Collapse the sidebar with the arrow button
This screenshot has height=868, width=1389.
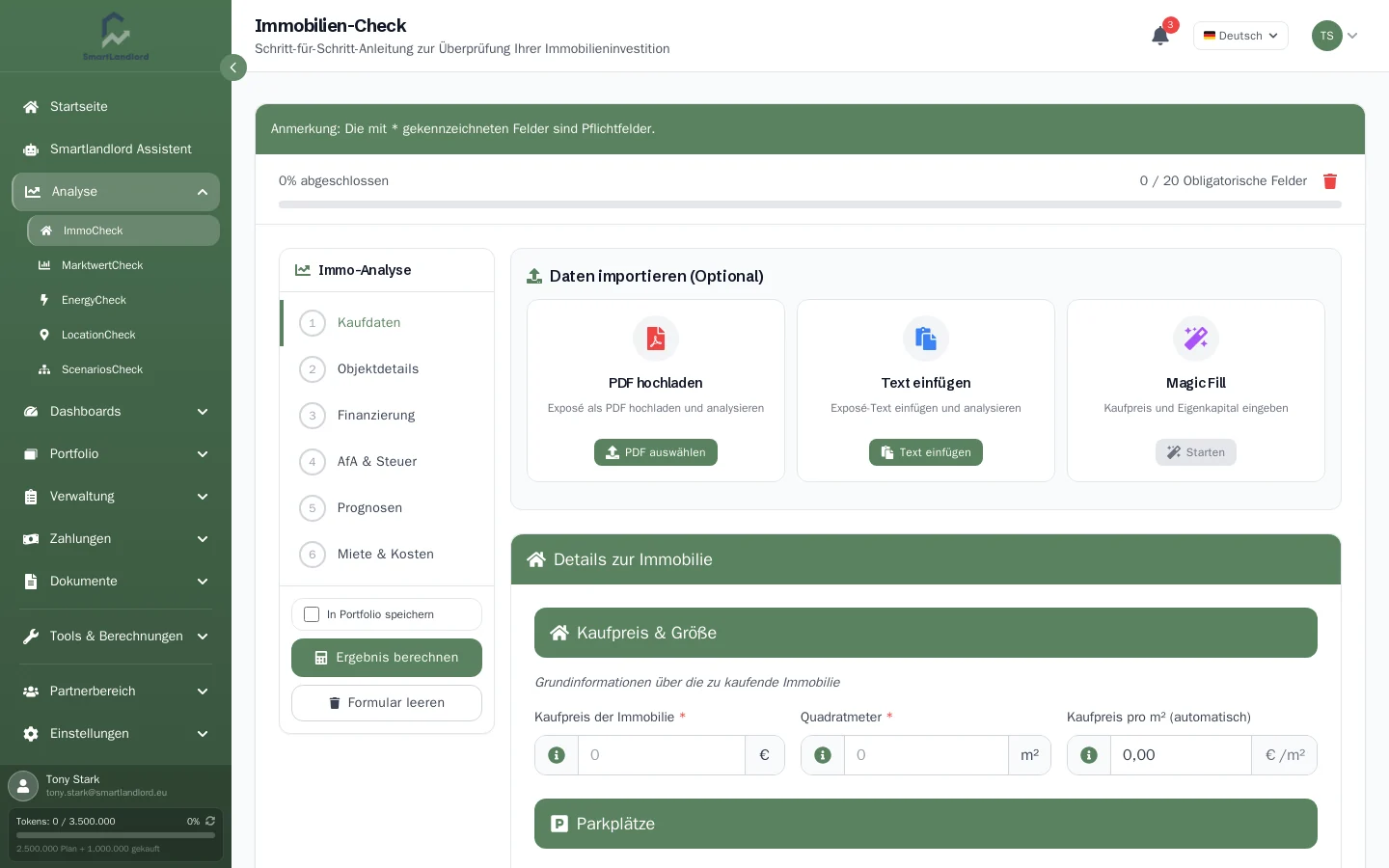pos(233,68)
